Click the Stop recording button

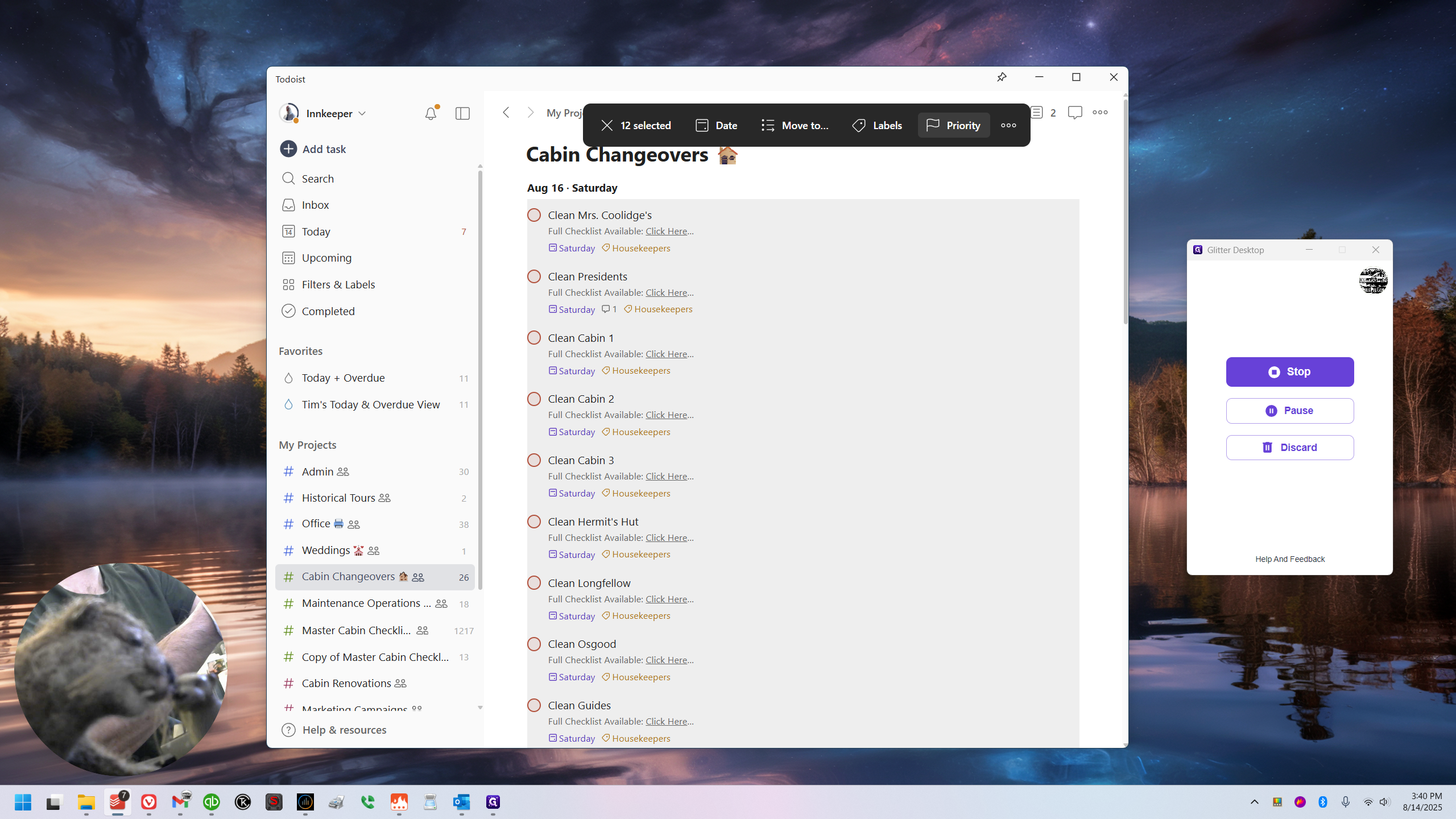point(1290,372)
